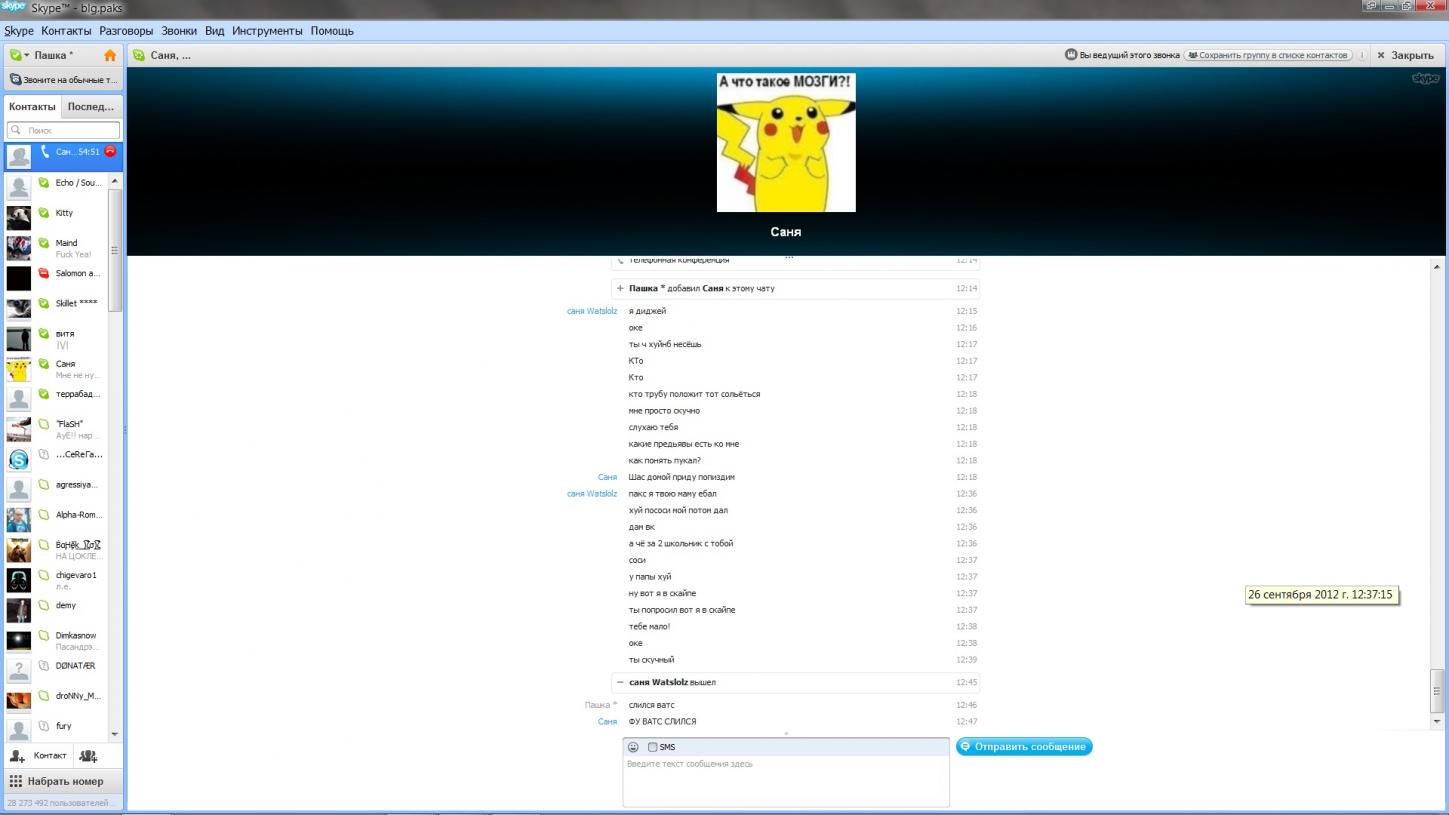Open the dial pad icon next to Набрать номер
This screenshot has height=815, width=1449.
pyautogui.click(x=16, y=781)
